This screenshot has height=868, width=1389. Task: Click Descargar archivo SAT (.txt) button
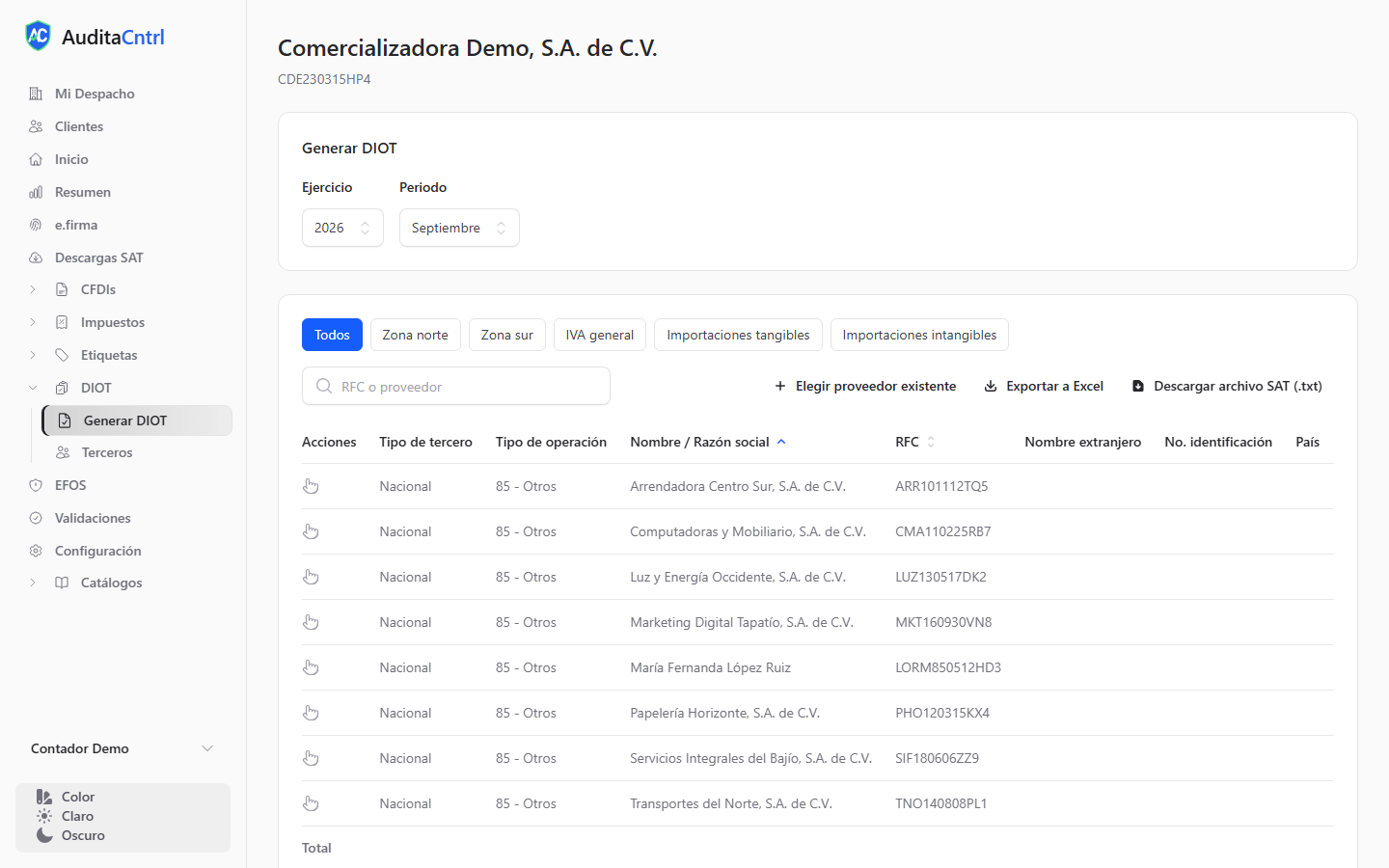(1227, 386)
